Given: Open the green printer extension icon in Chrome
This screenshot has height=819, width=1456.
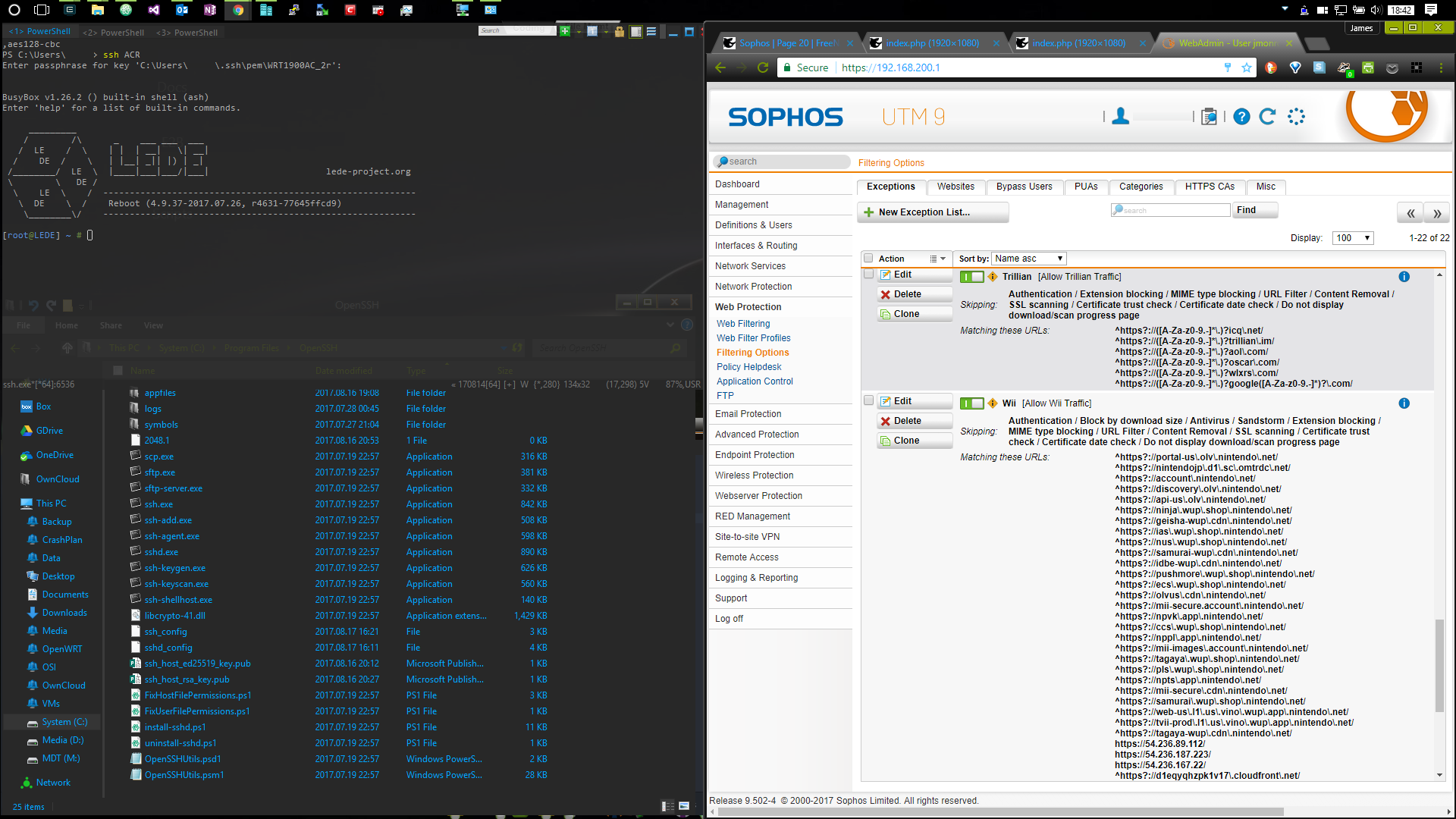Looking at the screenshot, I should 1368,67.
